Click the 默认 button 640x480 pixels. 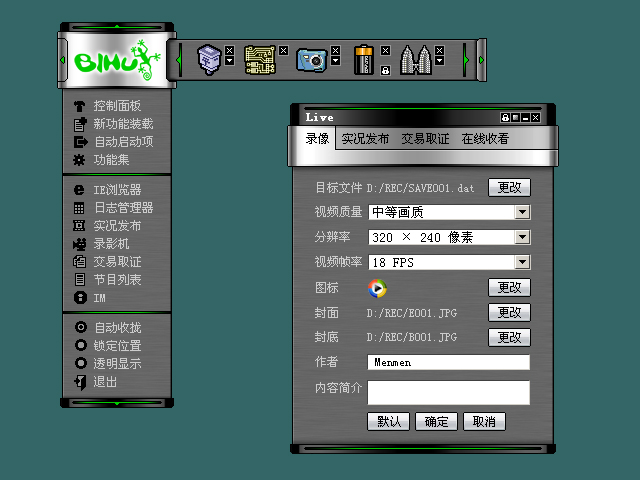[x=389, y=421]
